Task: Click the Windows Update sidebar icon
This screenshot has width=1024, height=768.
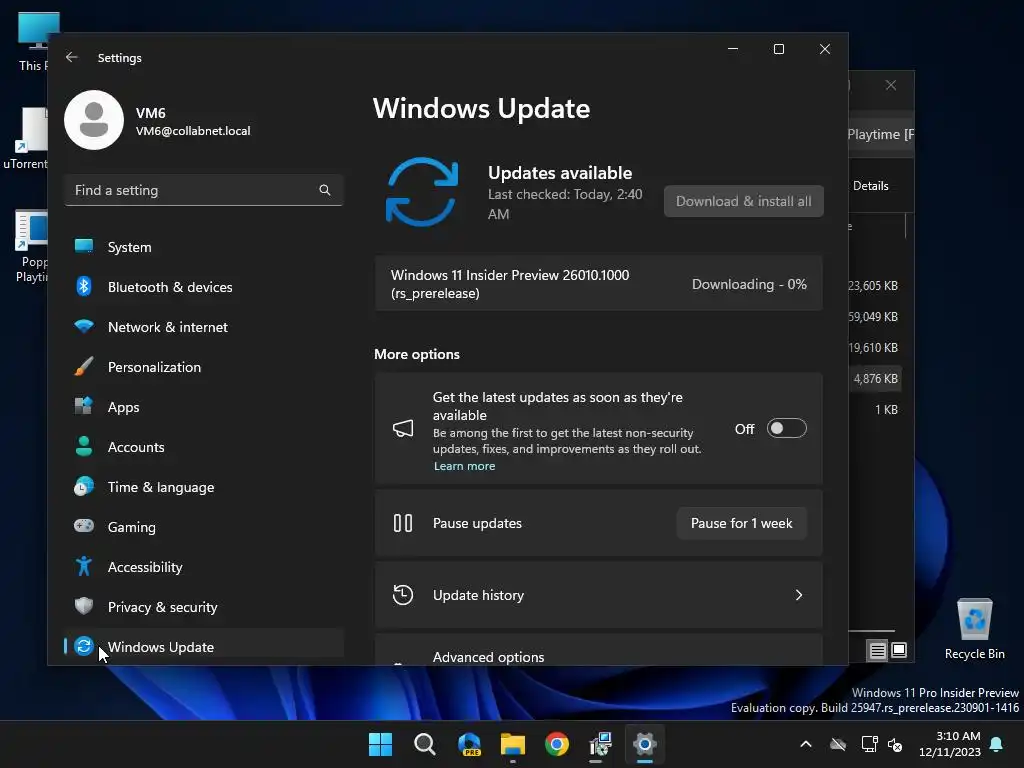Action: [x=84, y=646]
